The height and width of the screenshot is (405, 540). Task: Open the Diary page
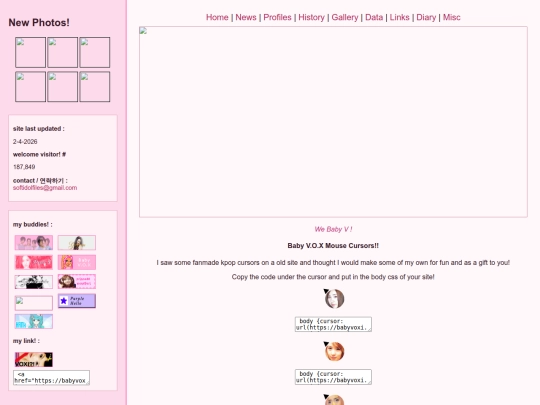[x=426, y=17]
